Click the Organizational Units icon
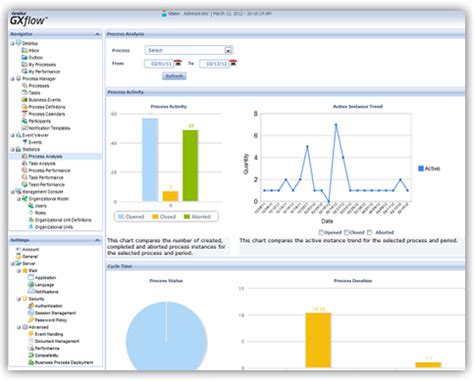The height and width of the screenshot is (381, 474). coord(31,227)
